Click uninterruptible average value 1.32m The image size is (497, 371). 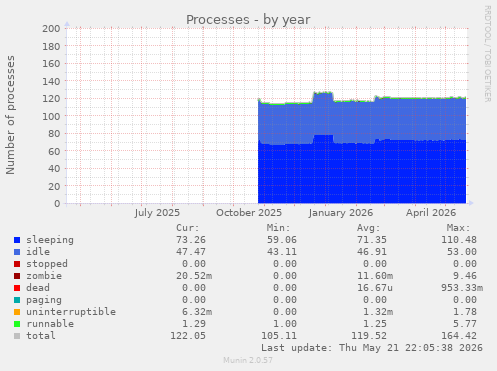click(x=378, y=312)
